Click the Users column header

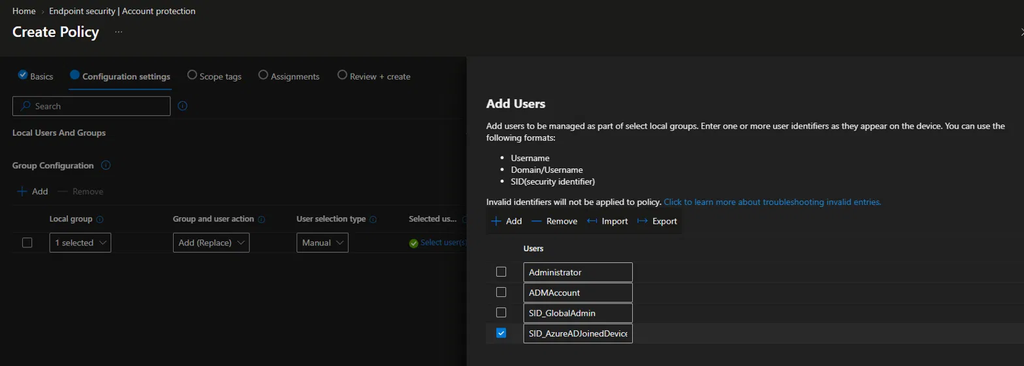pyautogui.click(x=534, y=248)
